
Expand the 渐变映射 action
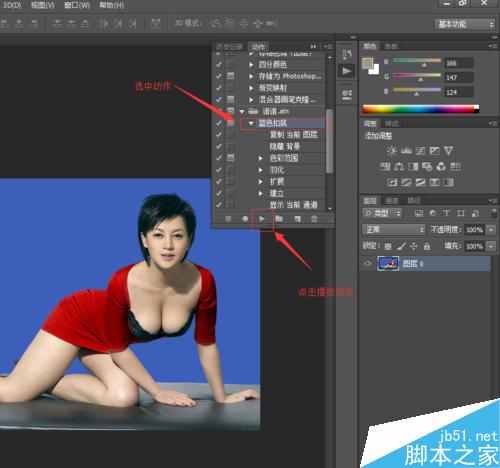click(x=251, y=88)
